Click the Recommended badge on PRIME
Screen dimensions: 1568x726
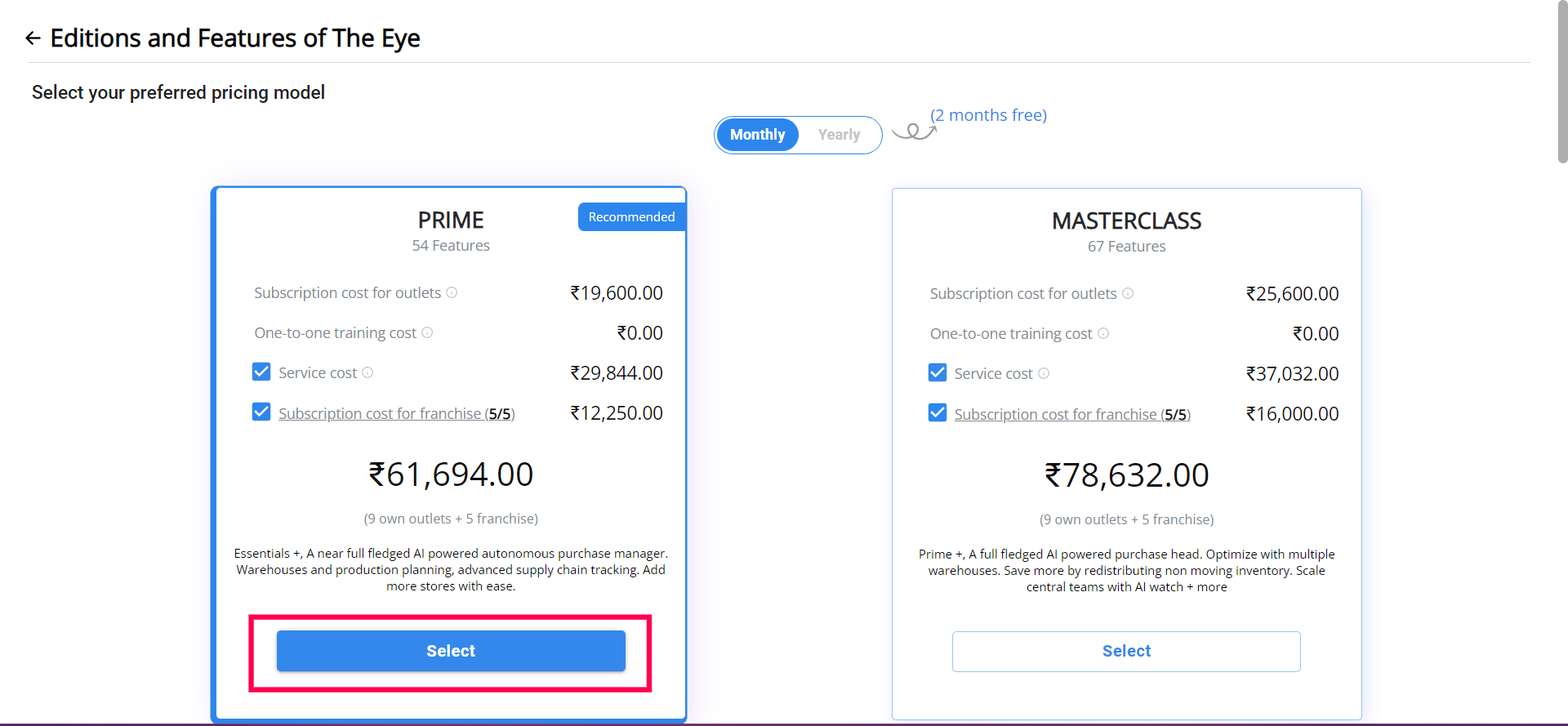[x=631, y=217]
